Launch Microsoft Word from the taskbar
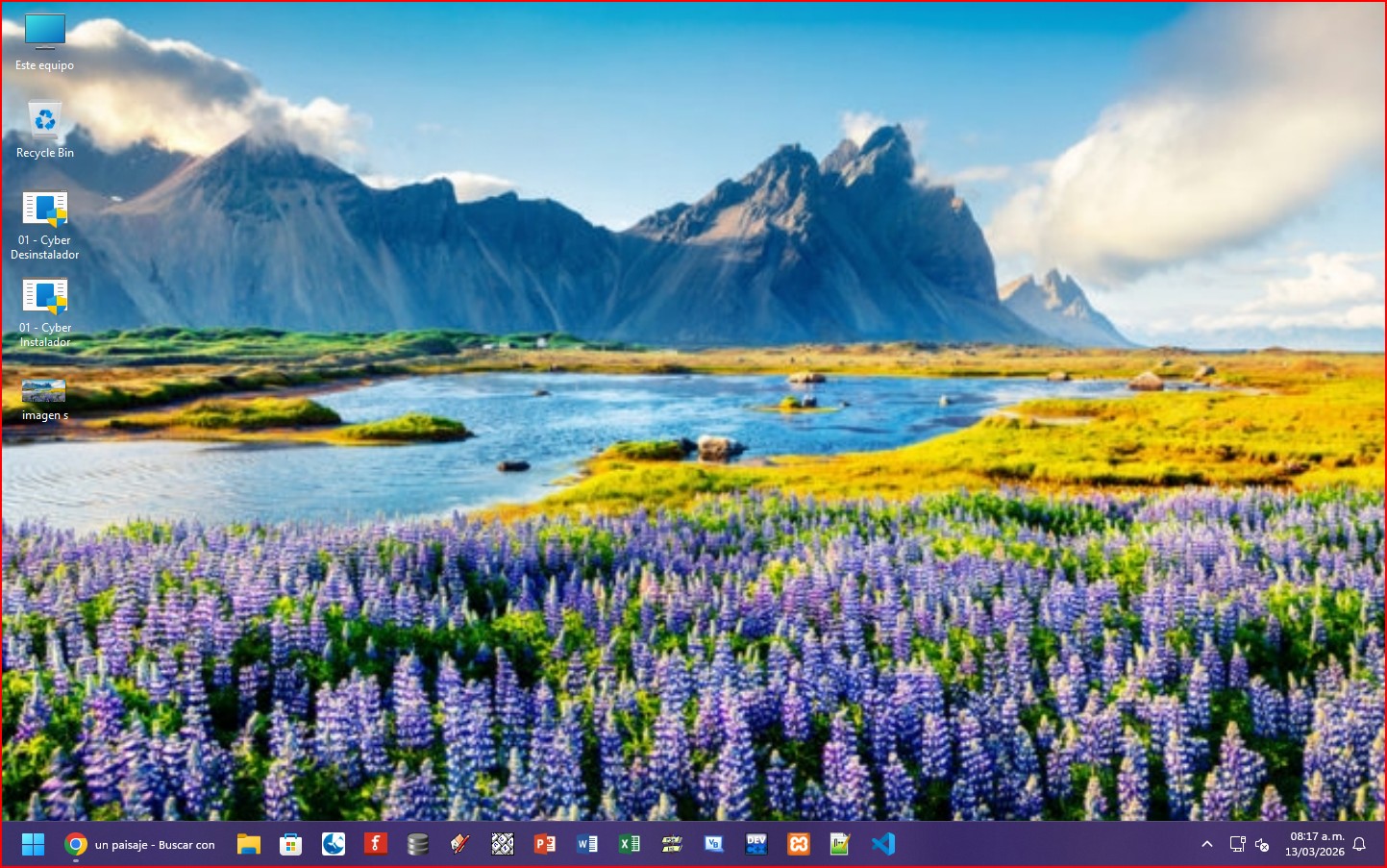 (587, 844)
